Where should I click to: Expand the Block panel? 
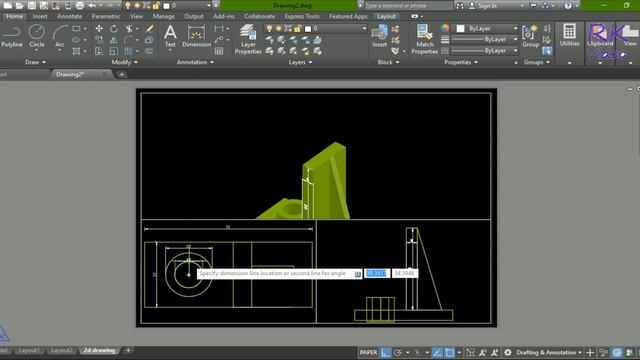click(x=388, y=62)
